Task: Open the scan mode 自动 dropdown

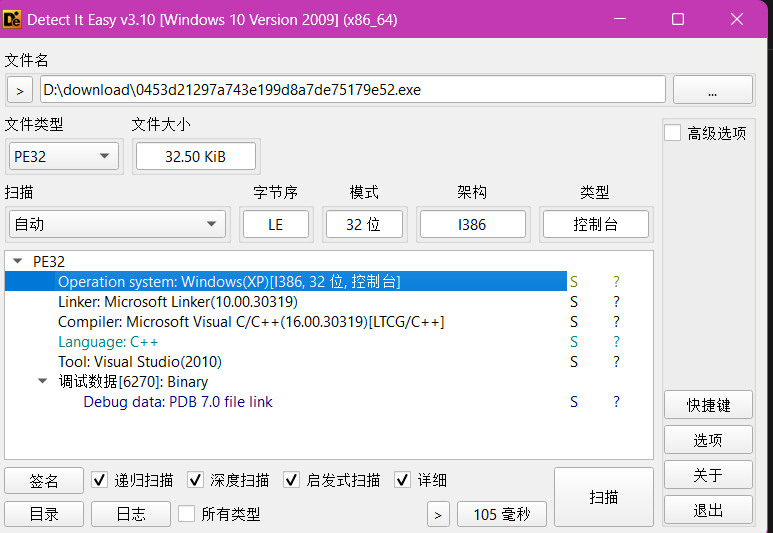Action: tap(117, 224)
